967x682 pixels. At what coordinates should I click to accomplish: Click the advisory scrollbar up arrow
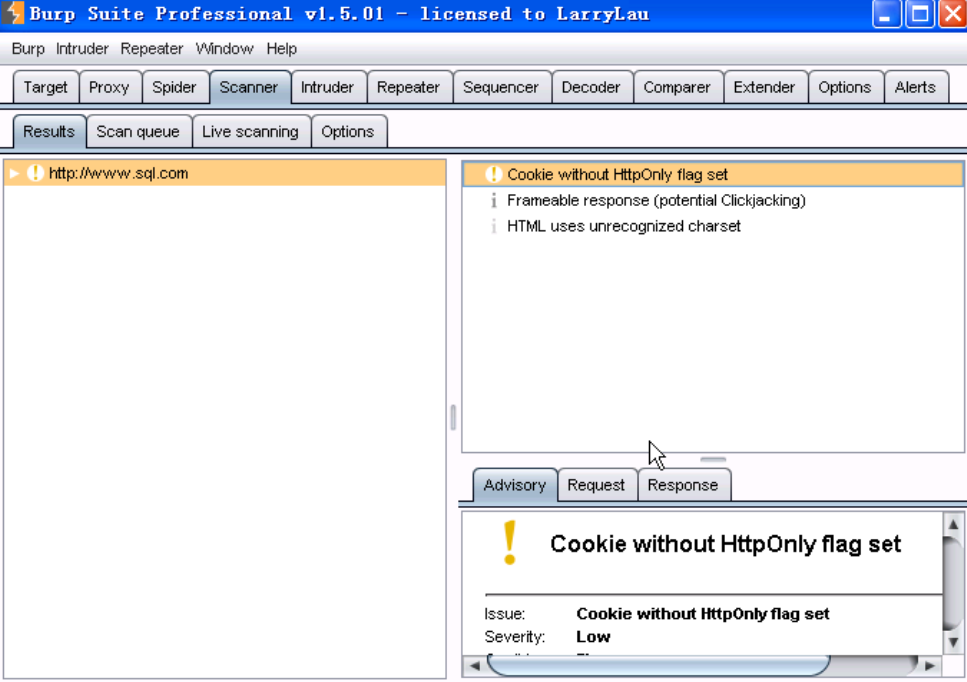click(x=953, y=524)
